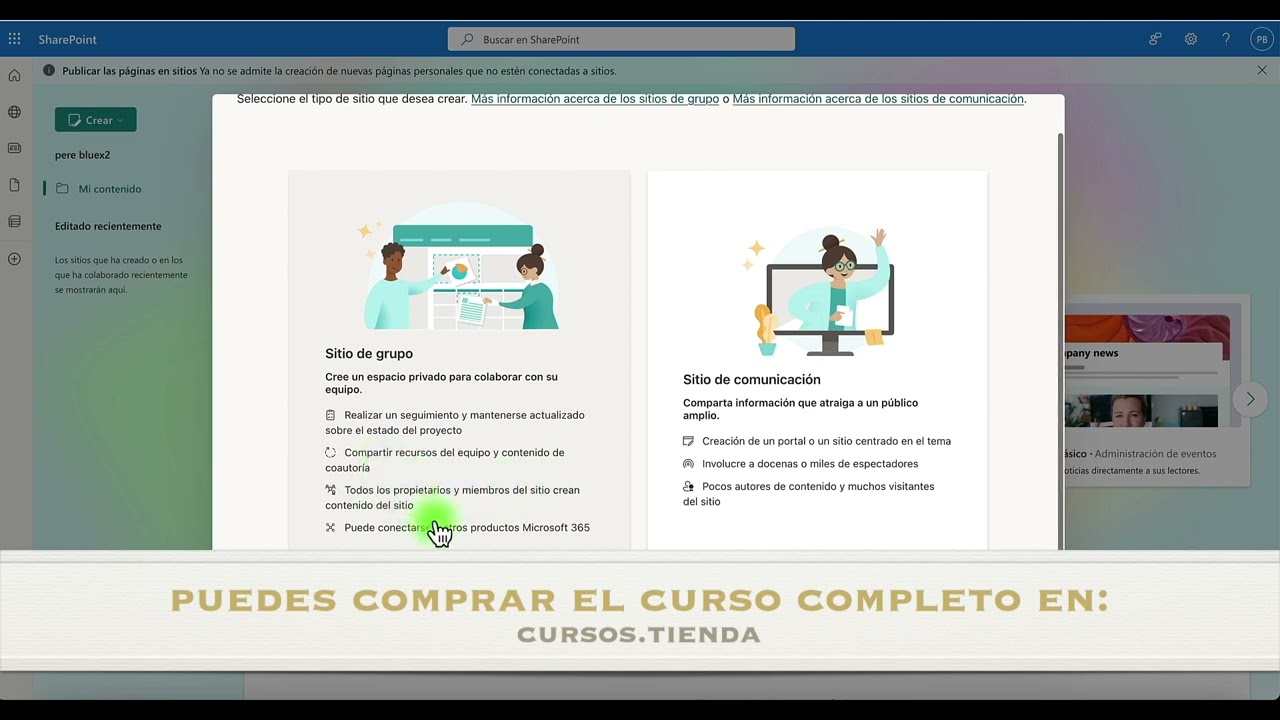Click the Buscar en SharePoint search box
This screenshot has width=1280, height=720.
[621, 39]
